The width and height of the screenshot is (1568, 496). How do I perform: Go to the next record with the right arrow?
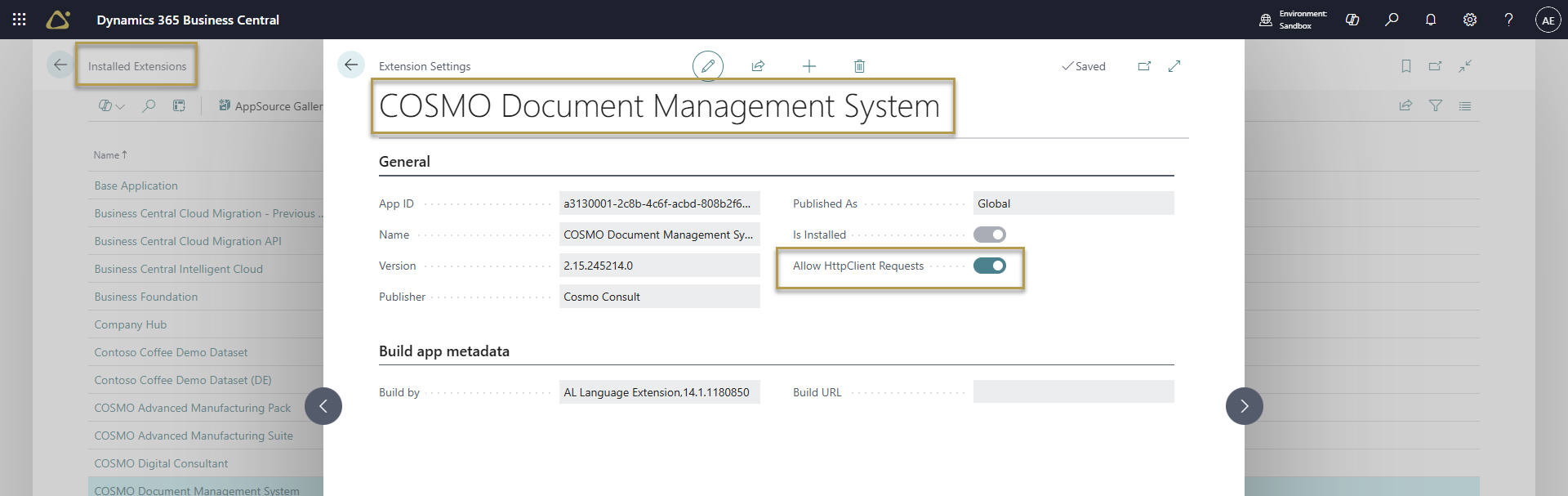tap(1245, 406)
